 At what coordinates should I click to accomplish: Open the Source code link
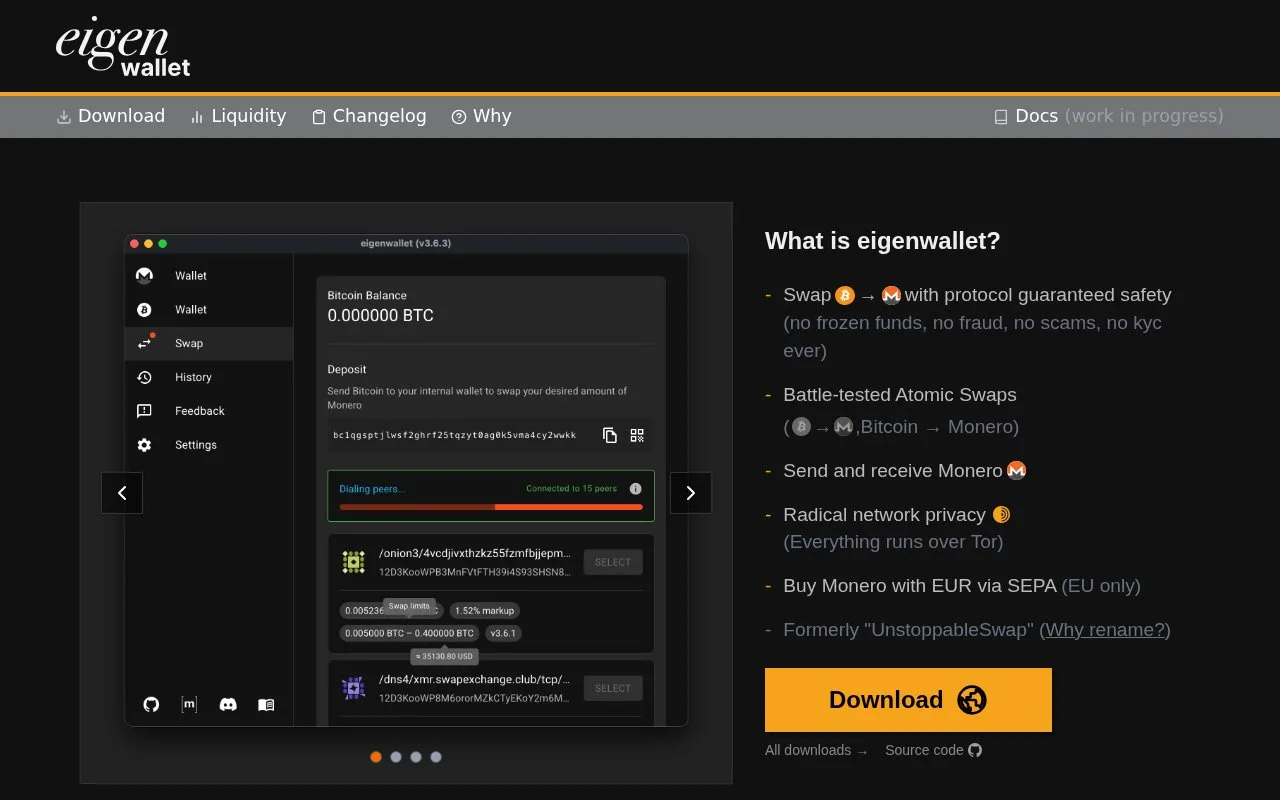tap(934, 750)
